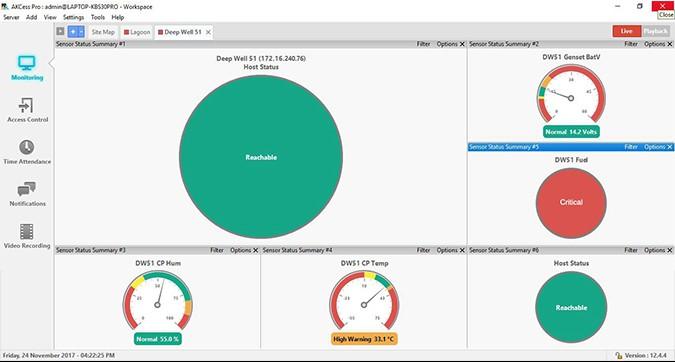Open the Server menu
The image size is (675, 362).
pyautogui.click(x=11, y=17)
